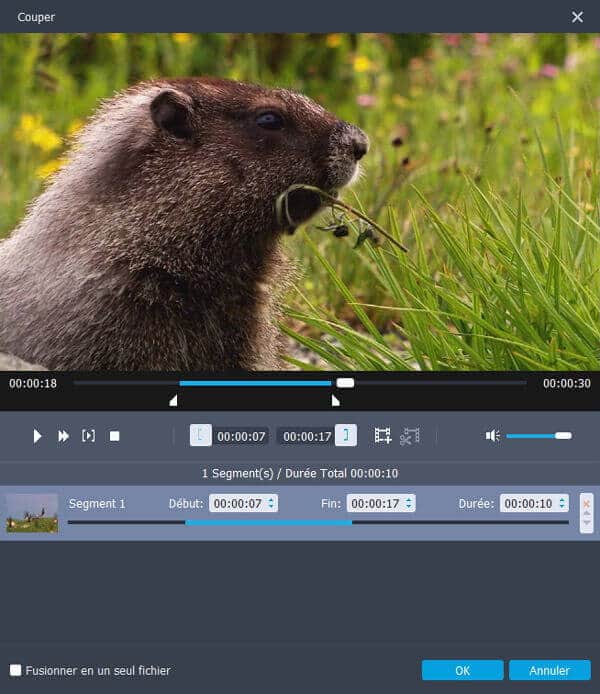Move Segment 1 up with the up arrow
The width and height of the screenshot is (600, 694).
pyautogui.click(x=587, y=513)
